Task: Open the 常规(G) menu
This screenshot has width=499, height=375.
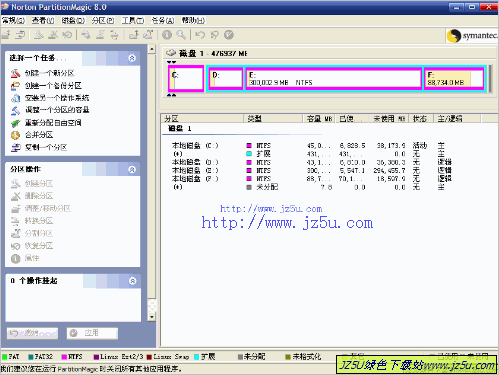Action: 13,21
